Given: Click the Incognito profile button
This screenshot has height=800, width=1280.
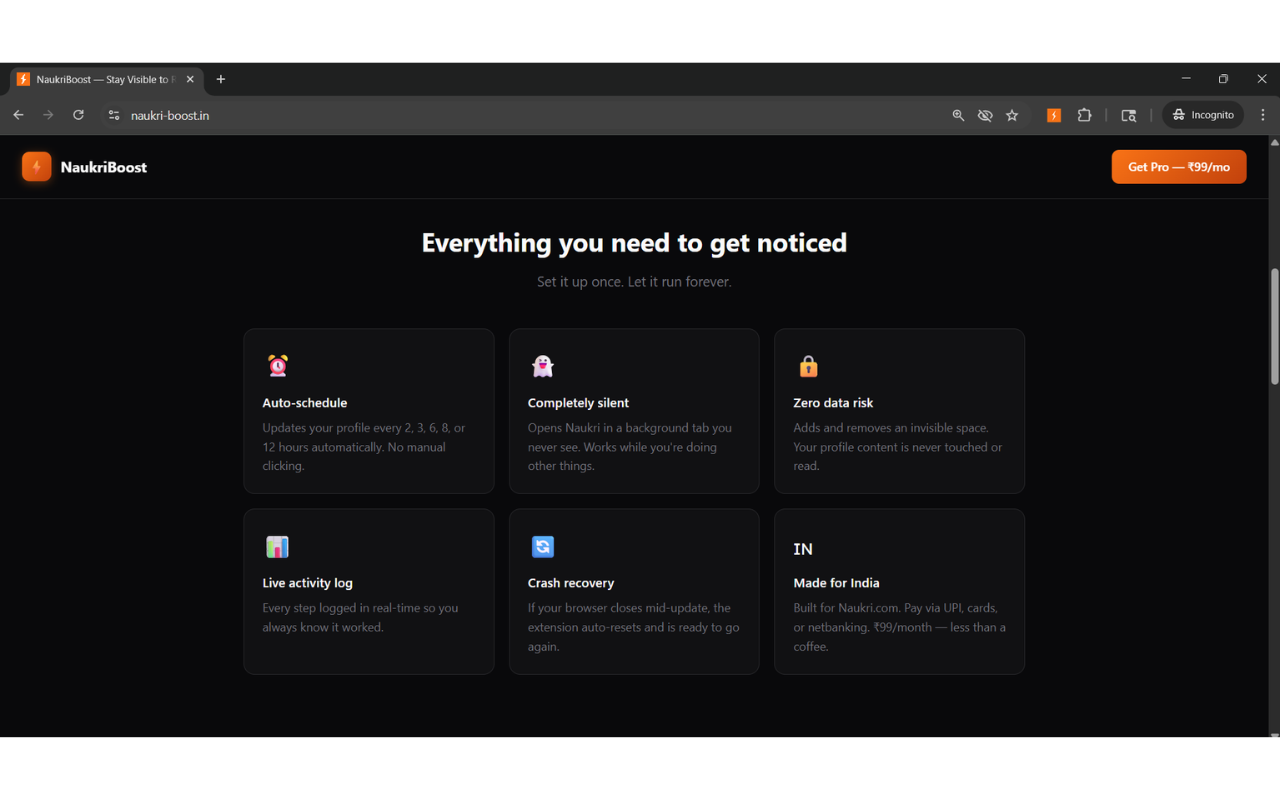Looking at the screenshot, I should coord(1203,115).
